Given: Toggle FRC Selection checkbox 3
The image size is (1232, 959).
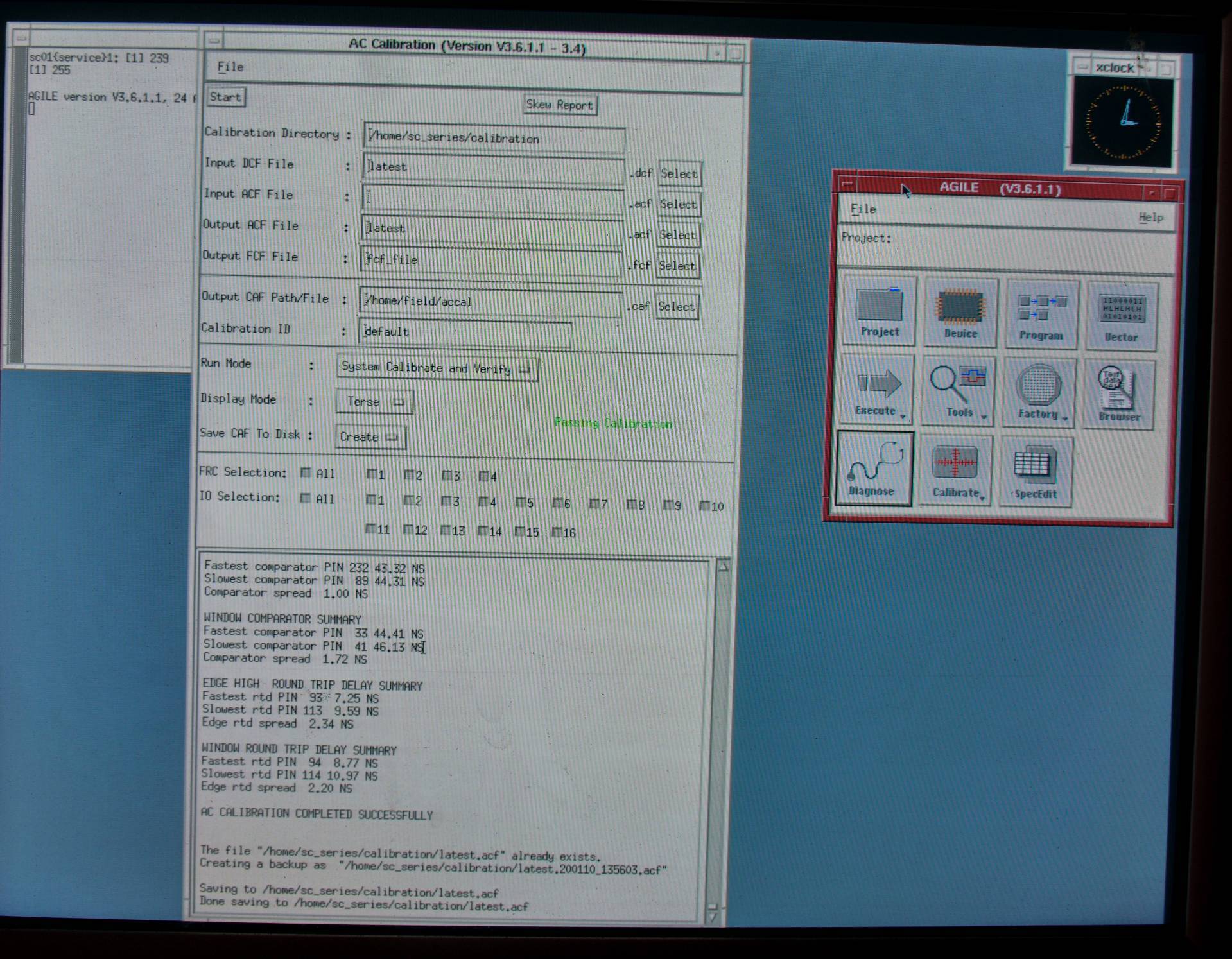Looking at the screenshot, I should pyautogui.click(x=447, y=476).
